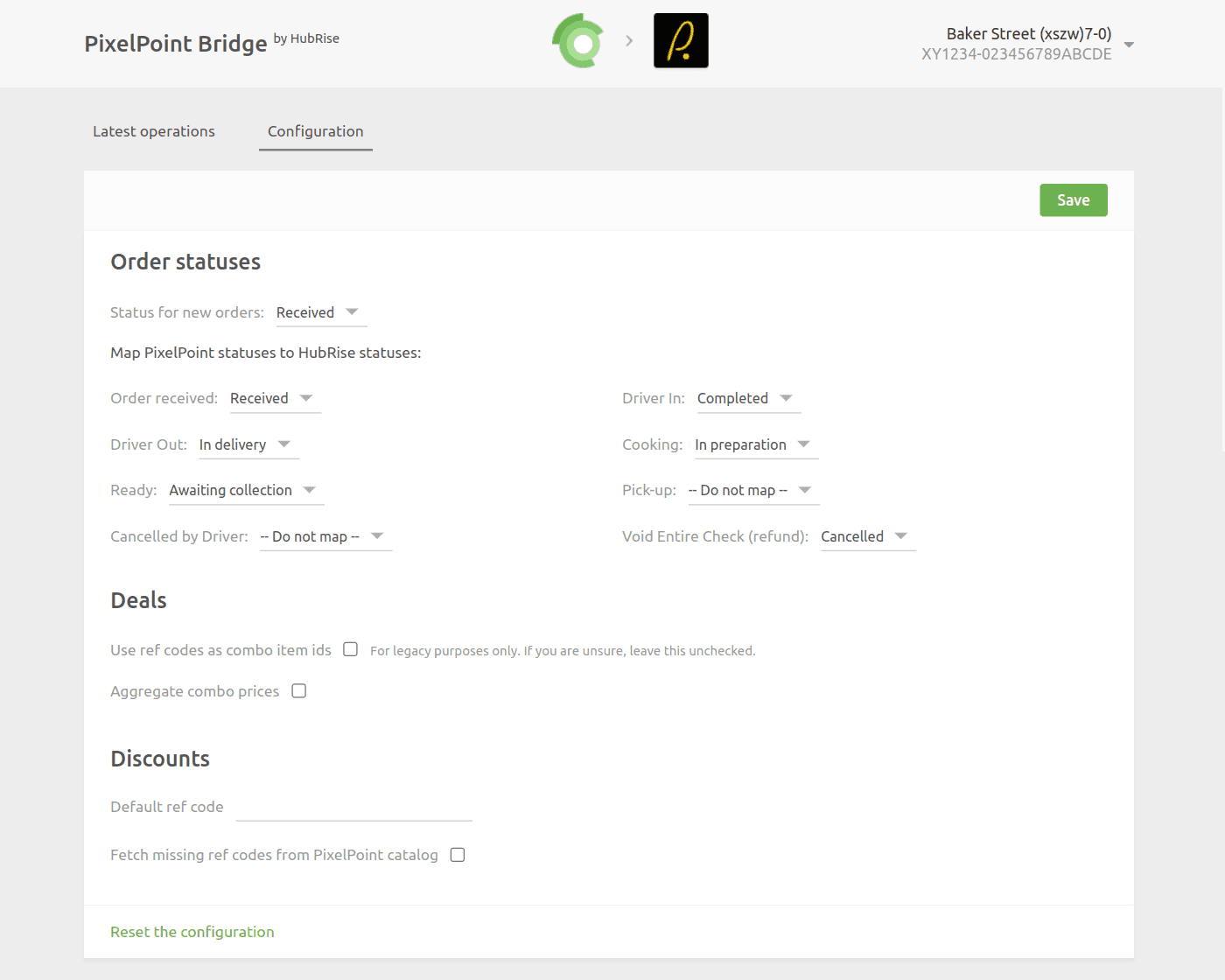Switch to the Latest operations tab
This screenshot has width=1225, height=980.
point(154,131)
